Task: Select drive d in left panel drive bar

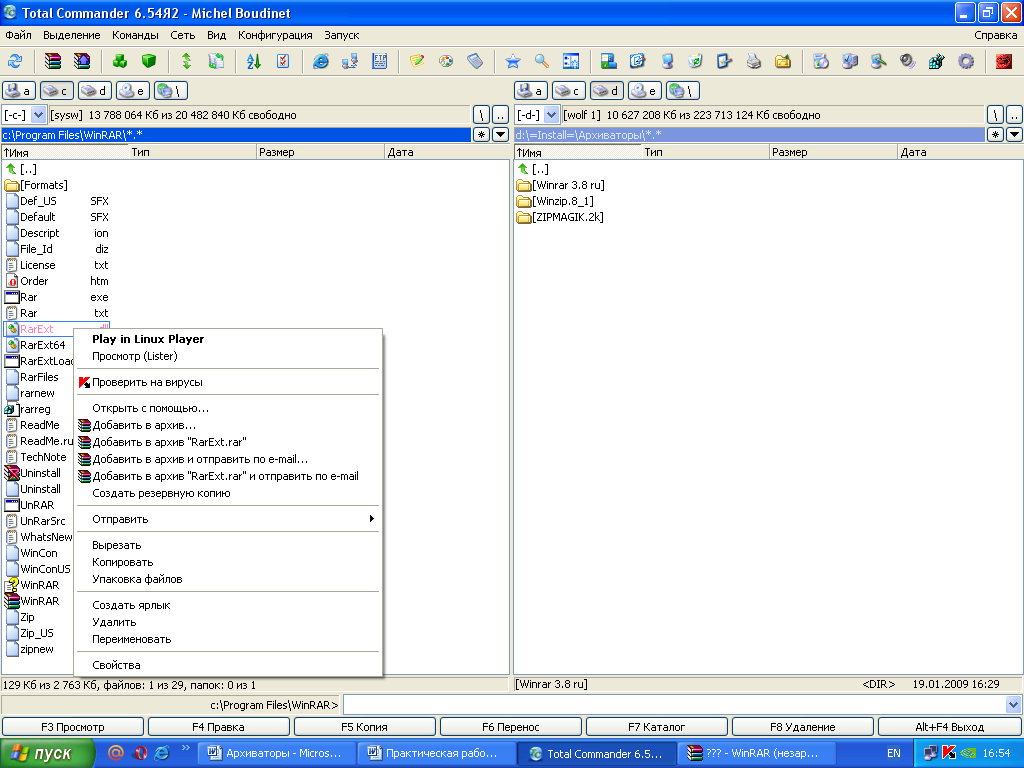Action: (x=94, y=91)
